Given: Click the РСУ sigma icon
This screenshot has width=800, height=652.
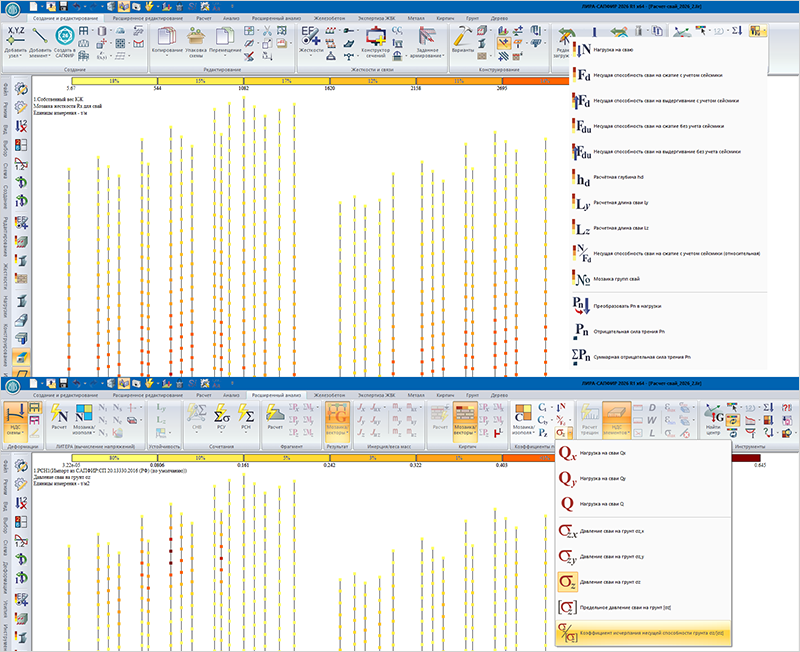Looking at the screenshot, I should tap(221, 413).
